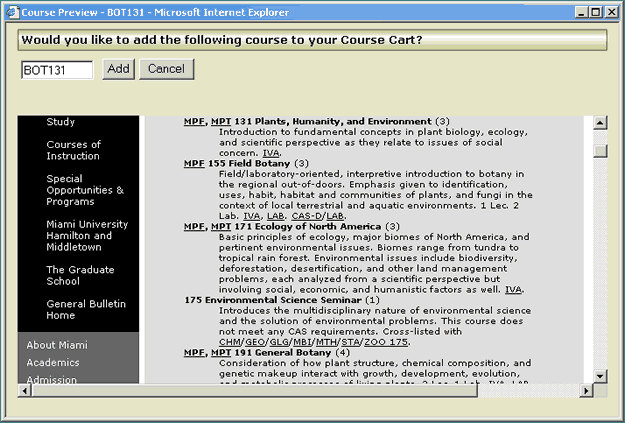Click the horizontal scrollbar left arrow
The image size is (625, 423).
[25, 391]
